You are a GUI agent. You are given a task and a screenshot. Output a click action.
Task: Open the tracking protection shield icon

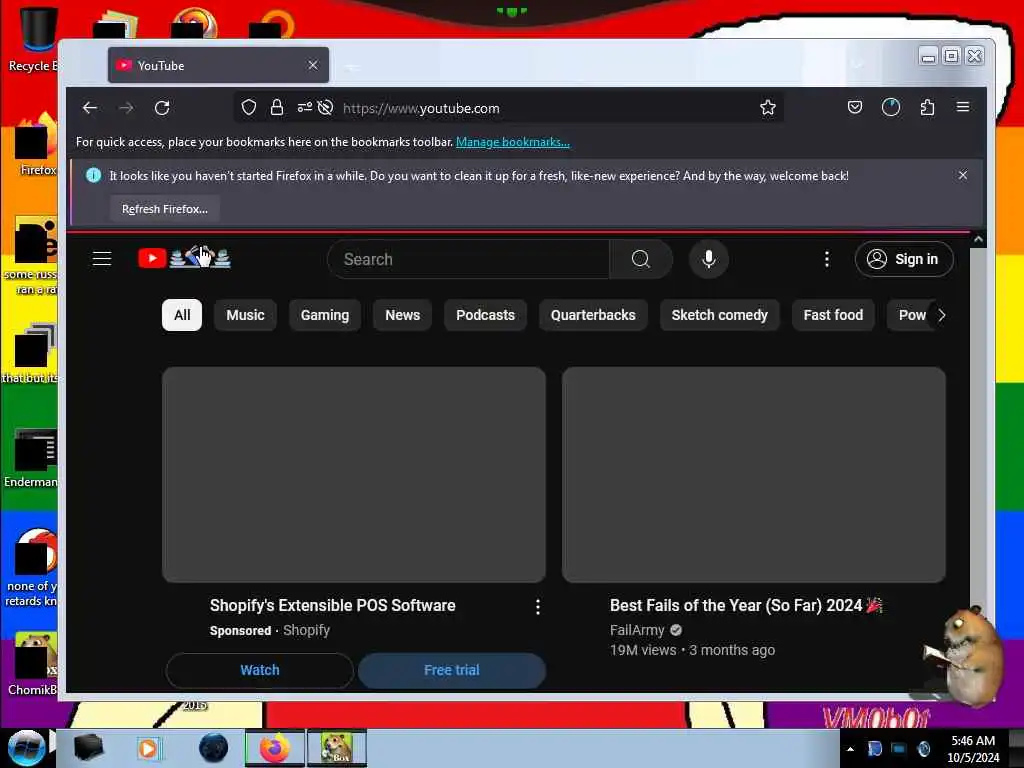click(249, 108)
